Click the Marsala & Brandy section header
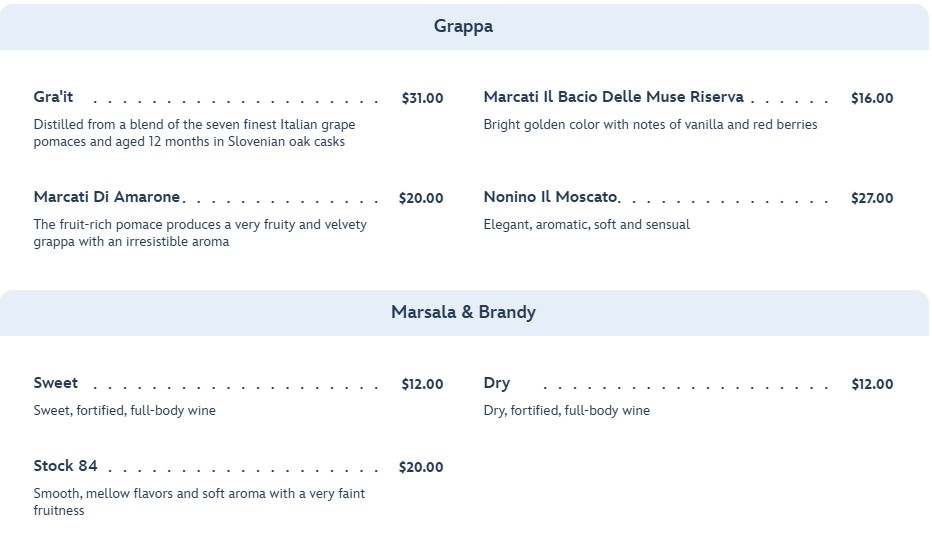 coord(463,312)
